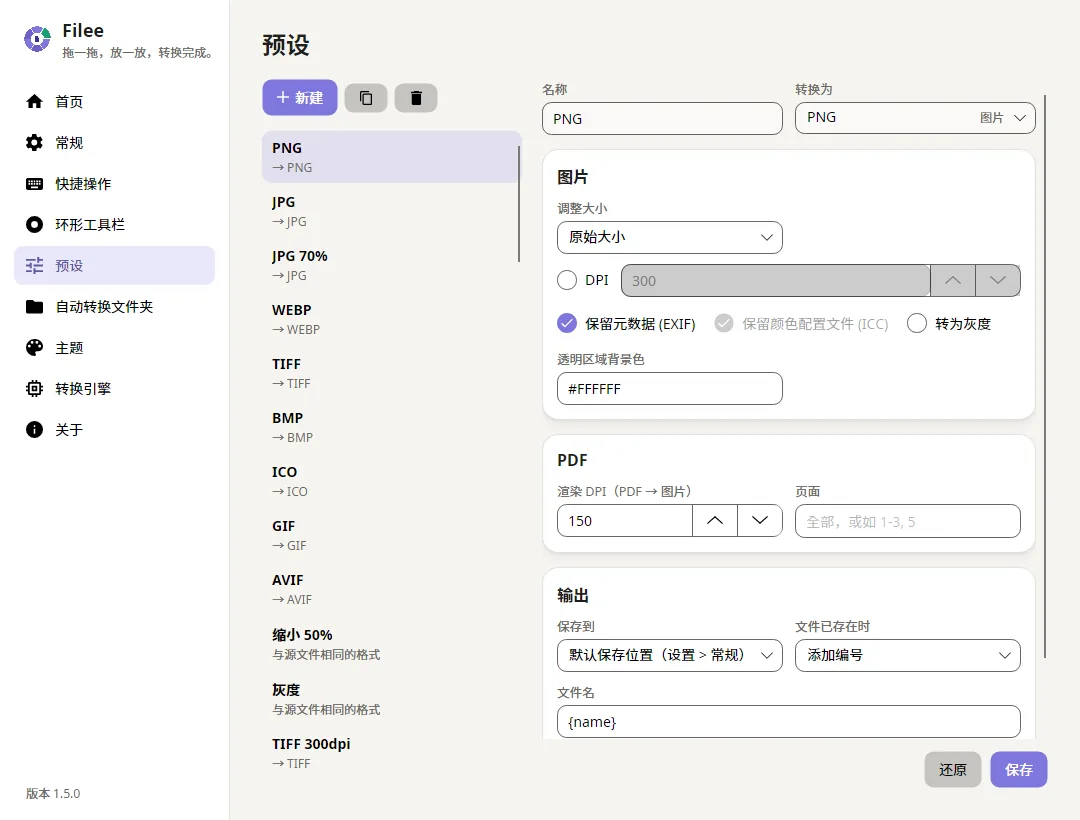Select the WEBP preset
Screen dimensions: 1080x820
pos(390,319)
